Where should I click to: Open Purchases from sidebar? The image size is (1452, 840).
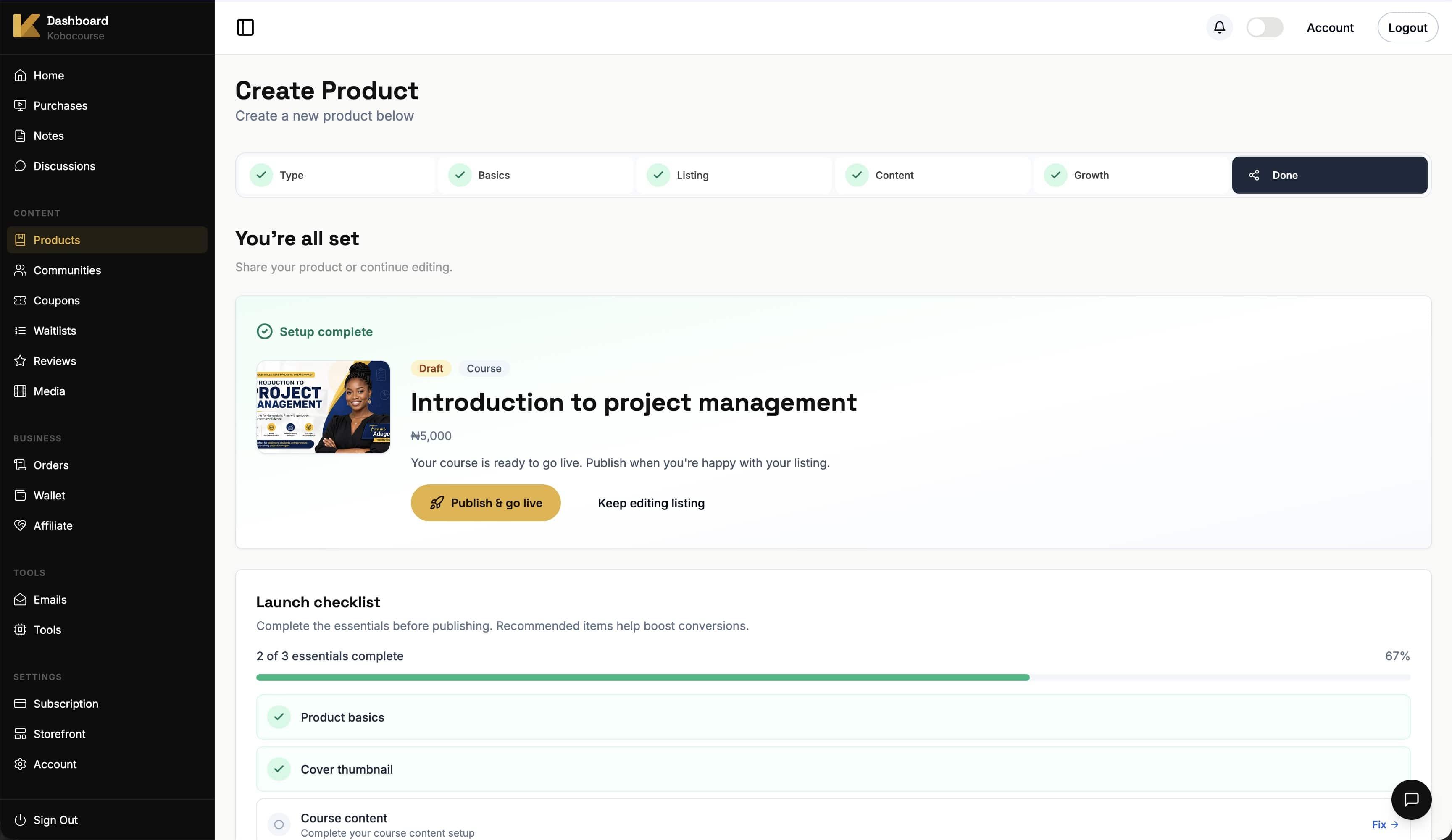107,105
